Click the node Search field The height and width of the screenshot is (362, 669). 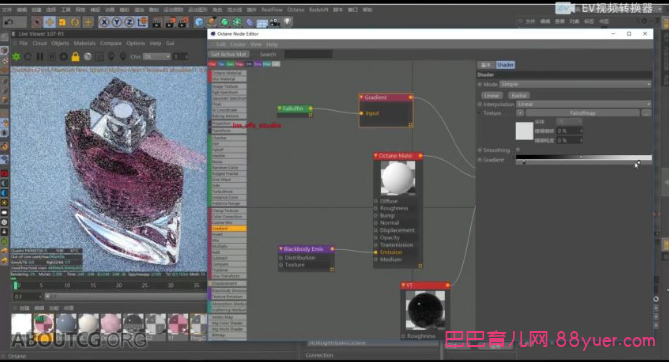coord(308,54)
